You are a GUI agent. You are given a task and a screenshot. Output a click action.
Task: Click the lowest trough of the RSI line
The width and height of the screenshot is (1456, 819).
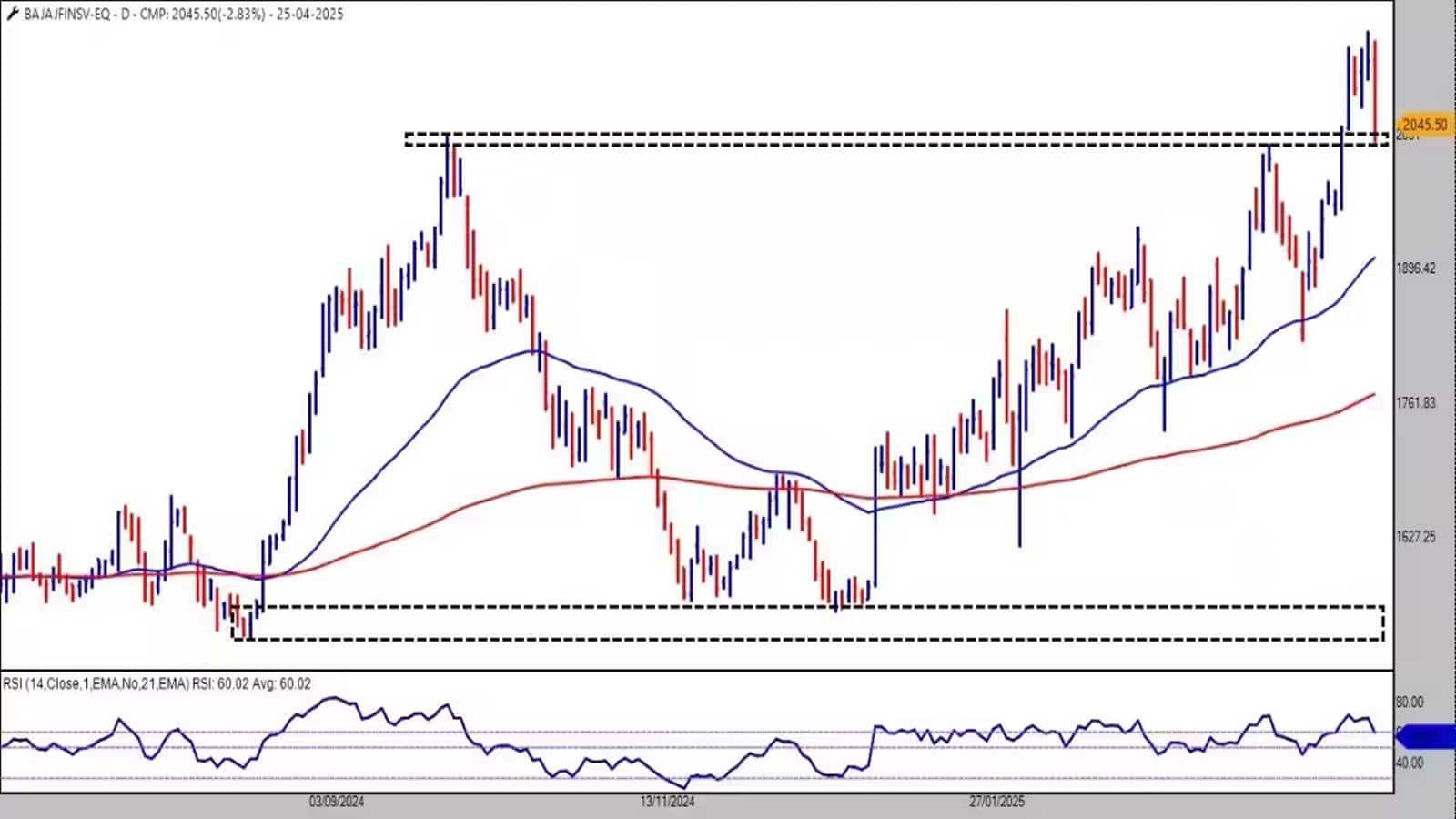(684, 787)
